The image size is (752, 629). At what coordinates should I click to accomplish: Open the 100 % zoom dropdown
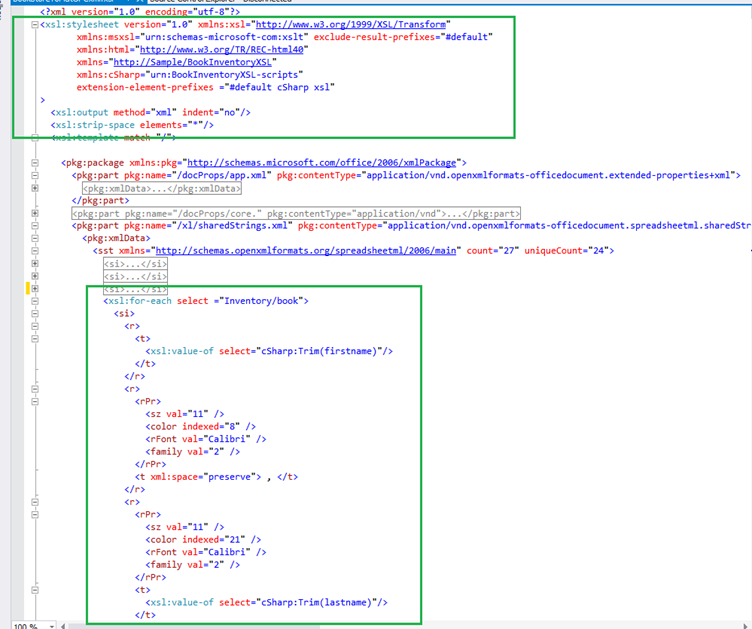tap(51, 626)
